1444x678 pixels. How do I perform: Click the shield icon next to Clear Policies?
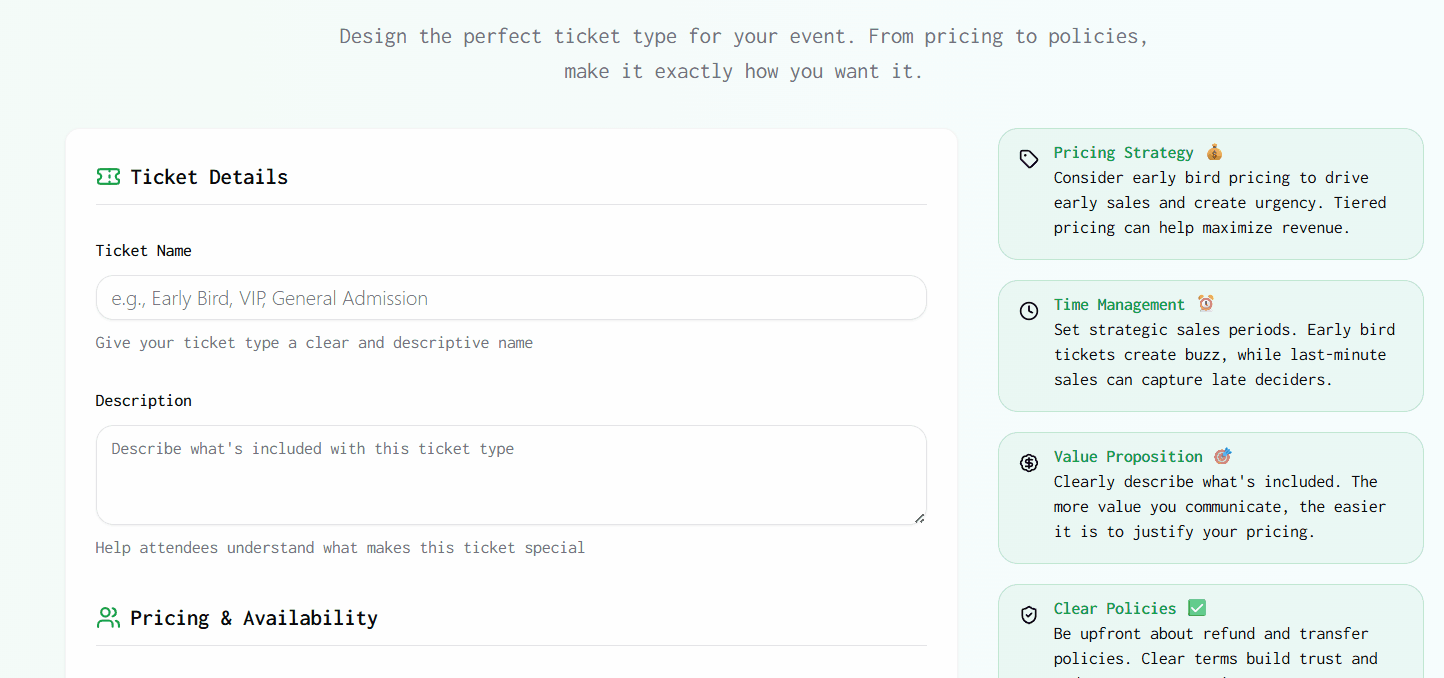[x=1029, y=615]
